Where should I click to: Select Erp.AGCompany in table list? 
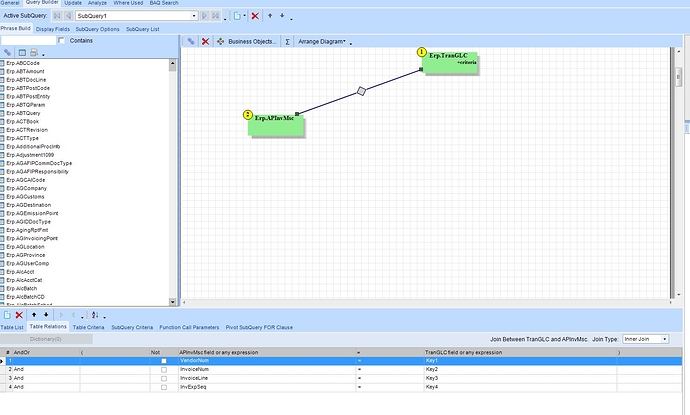pos(26,188)
